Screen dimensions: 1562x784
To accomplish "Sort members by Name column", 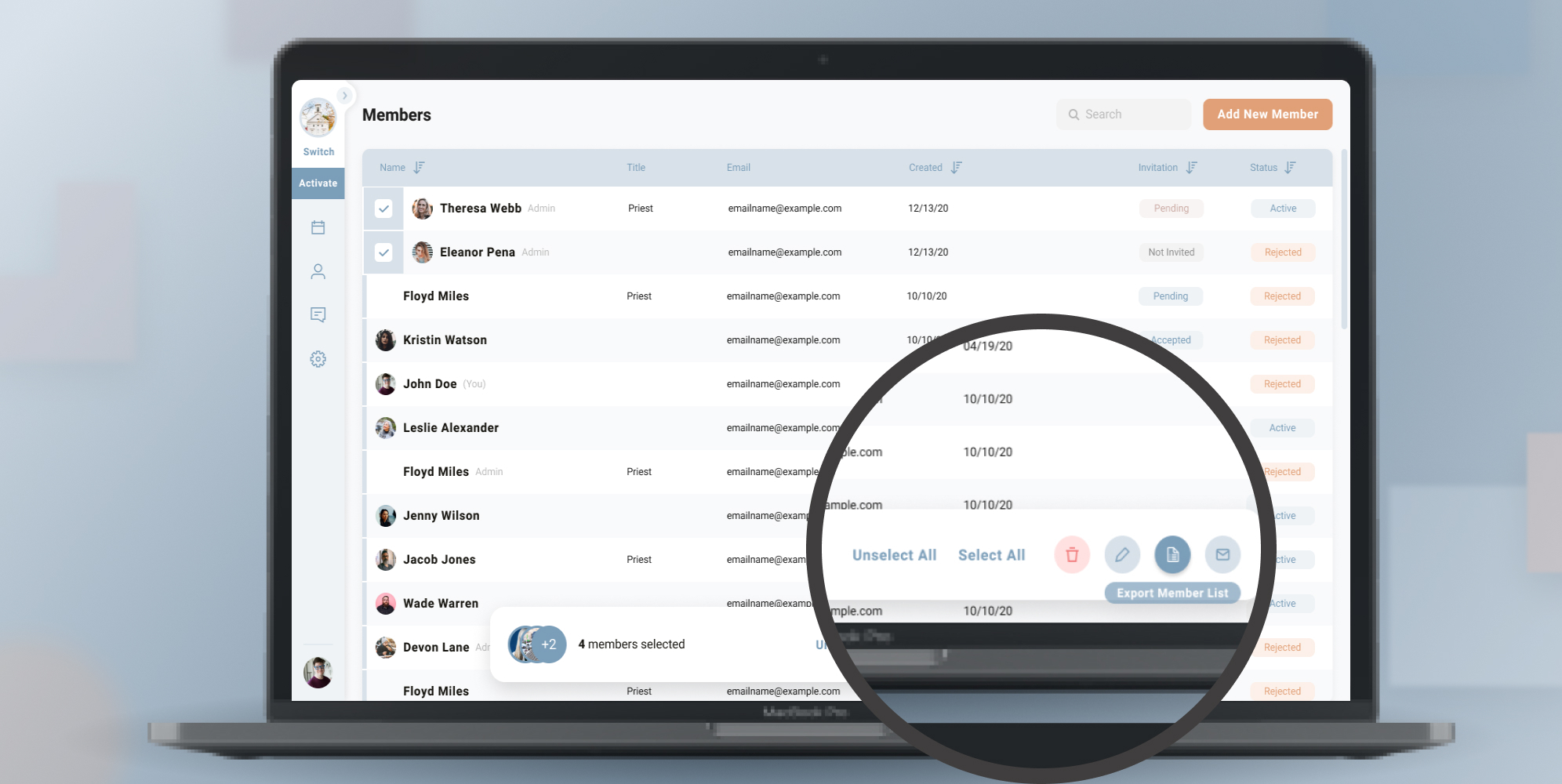I will [420, 167].
